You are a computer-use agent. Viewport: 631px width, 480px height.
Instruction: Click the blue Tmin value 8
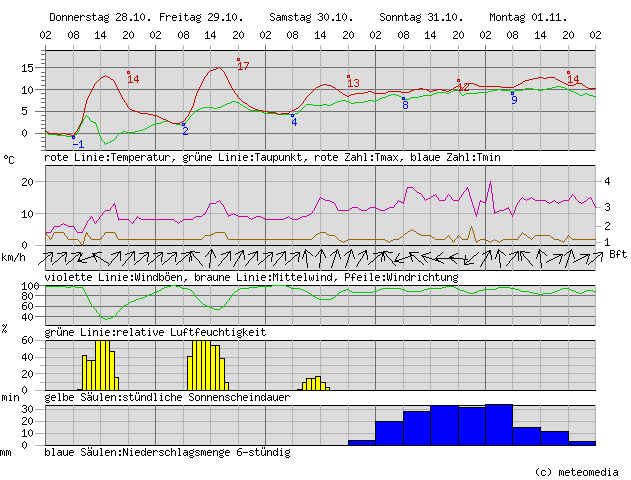(x=405, y=105)
